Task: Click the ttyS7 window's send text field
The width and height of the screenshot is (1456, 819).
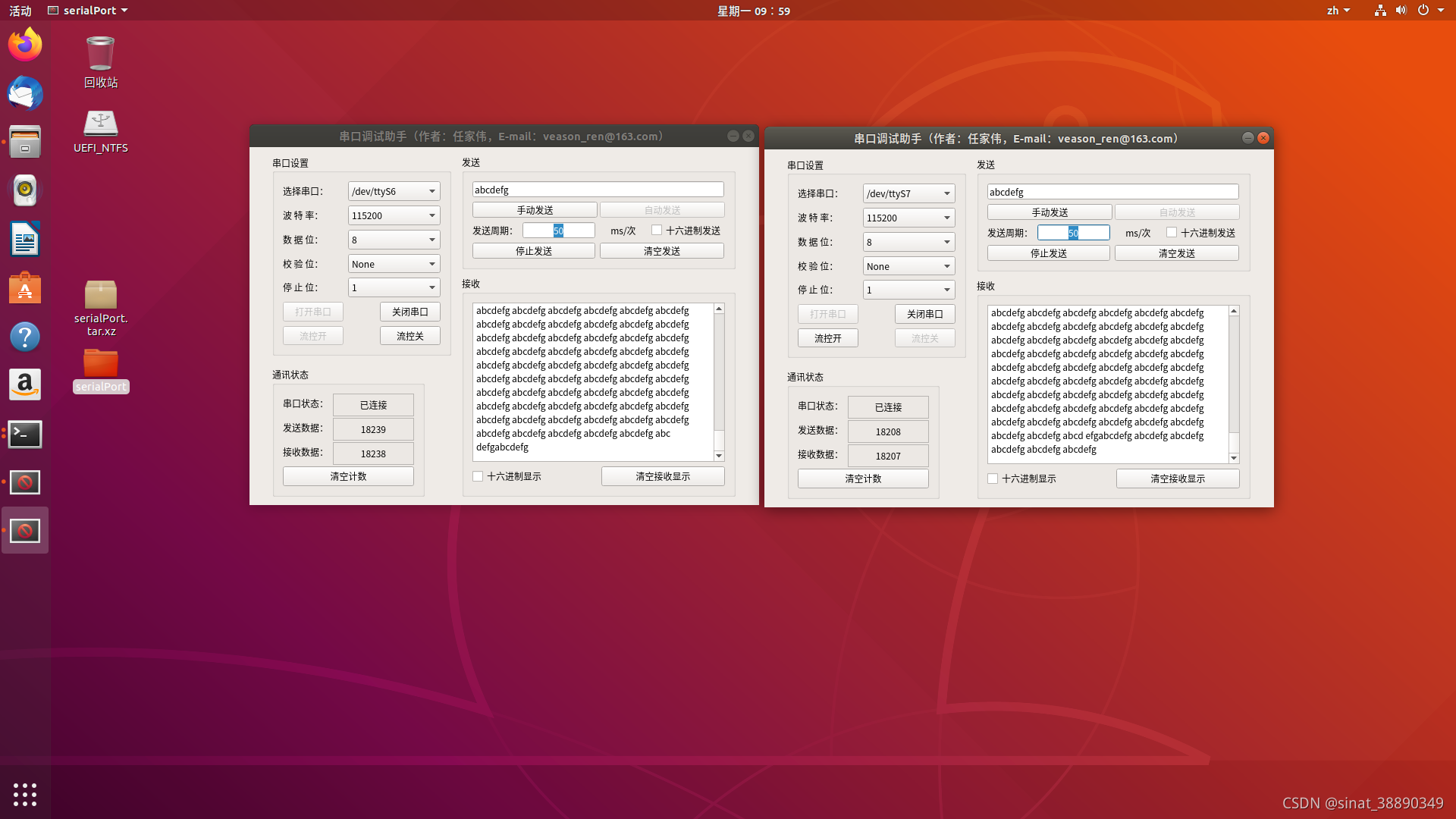Action: (1112, 192)
